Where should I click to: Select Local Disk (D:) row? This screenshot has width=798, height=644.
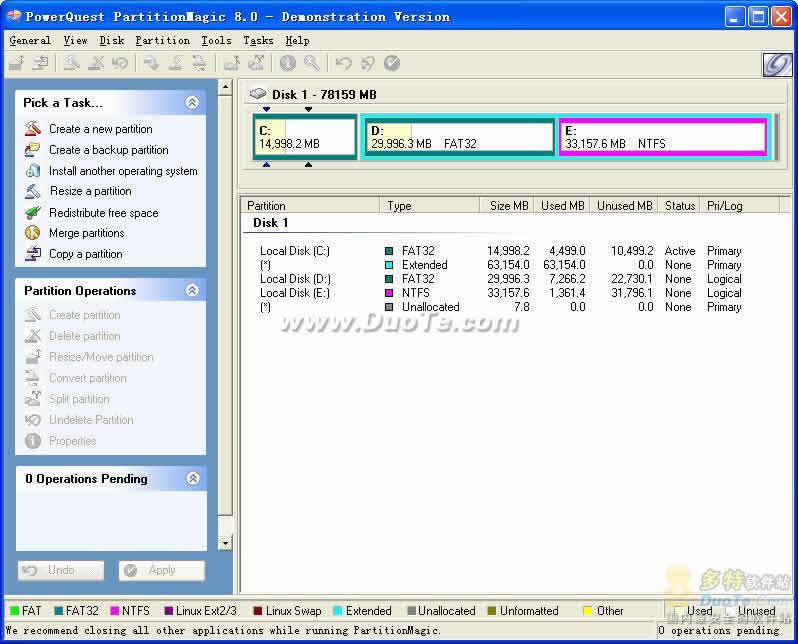coord(501,279)
